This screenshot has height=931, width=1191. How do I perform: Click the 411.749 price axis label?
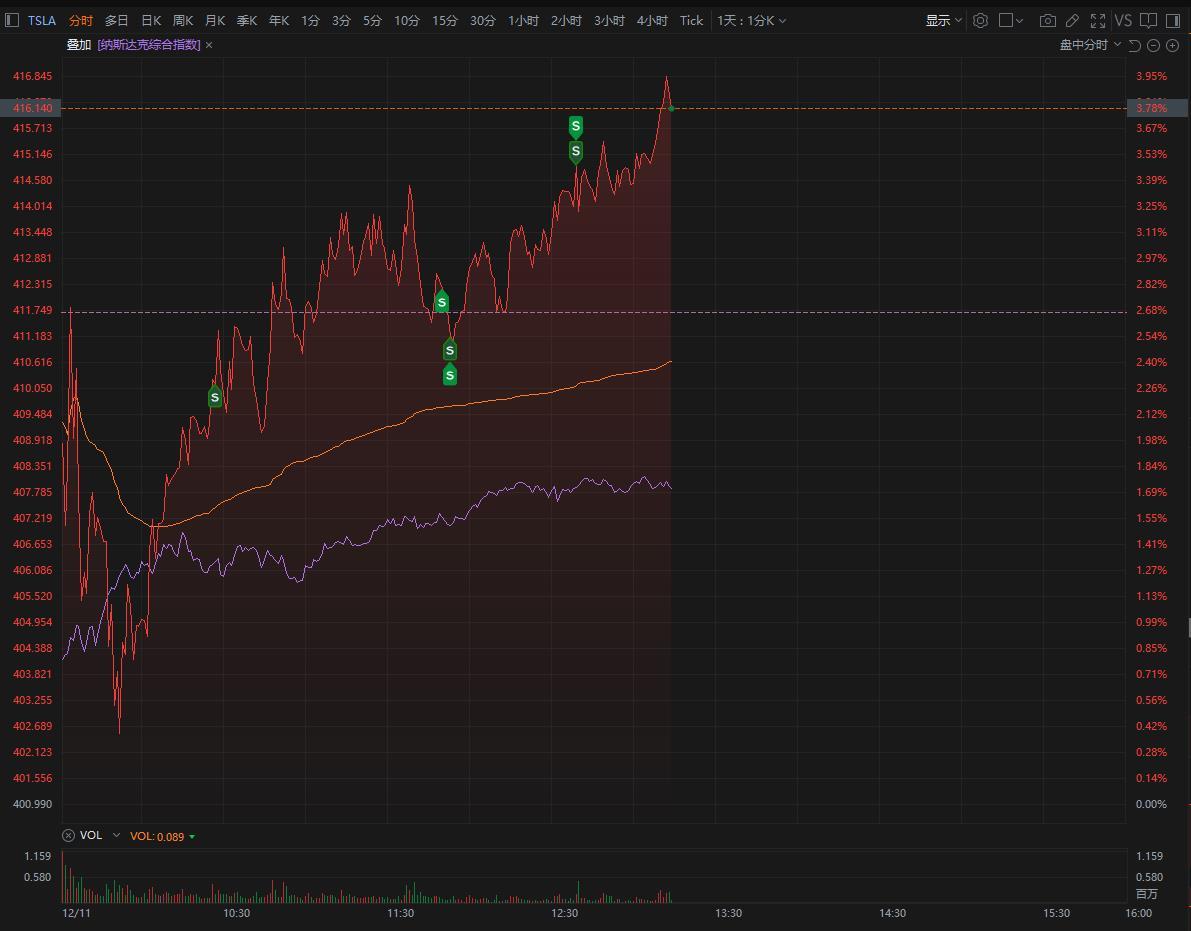point(33,310)
